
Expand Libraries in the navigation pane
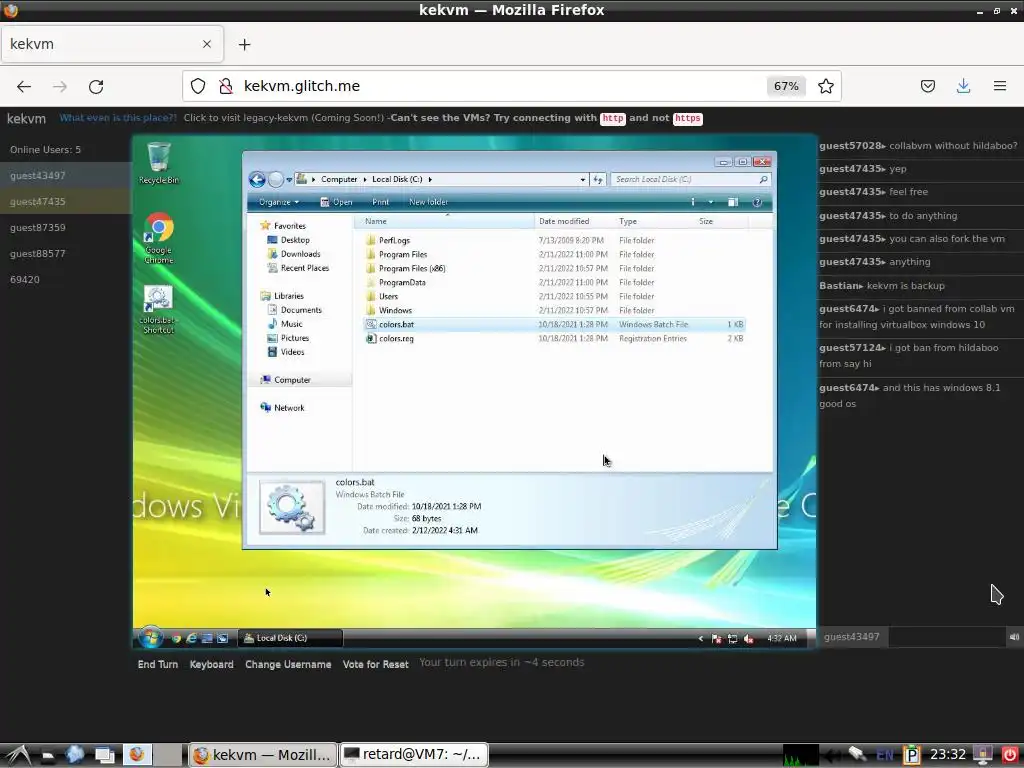pos(282,296)
